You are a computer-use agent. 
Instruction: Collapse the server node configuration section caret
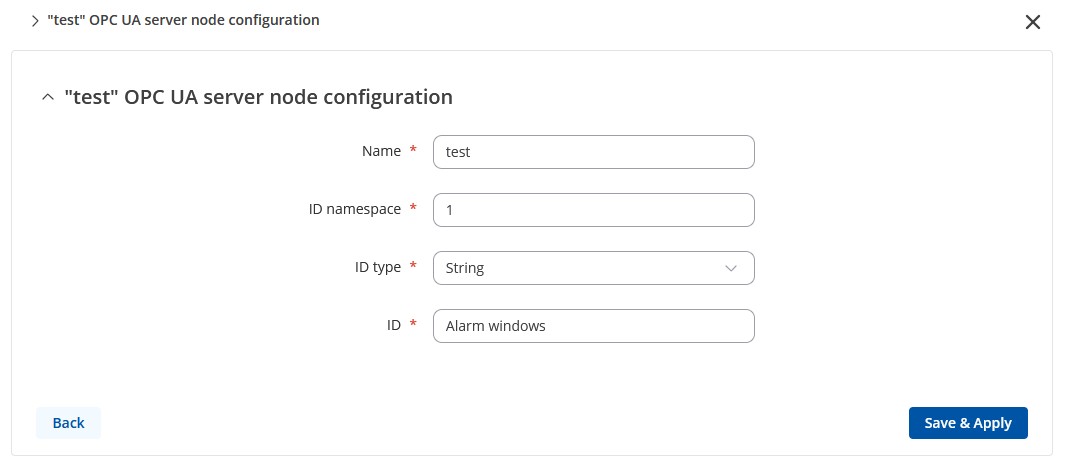tap(47, 97)
